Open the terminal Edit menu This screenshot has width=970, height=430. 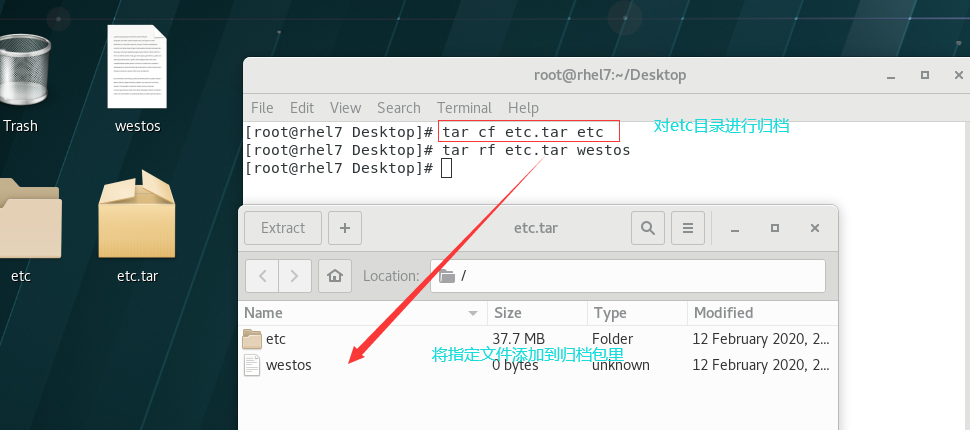point(302,108)
